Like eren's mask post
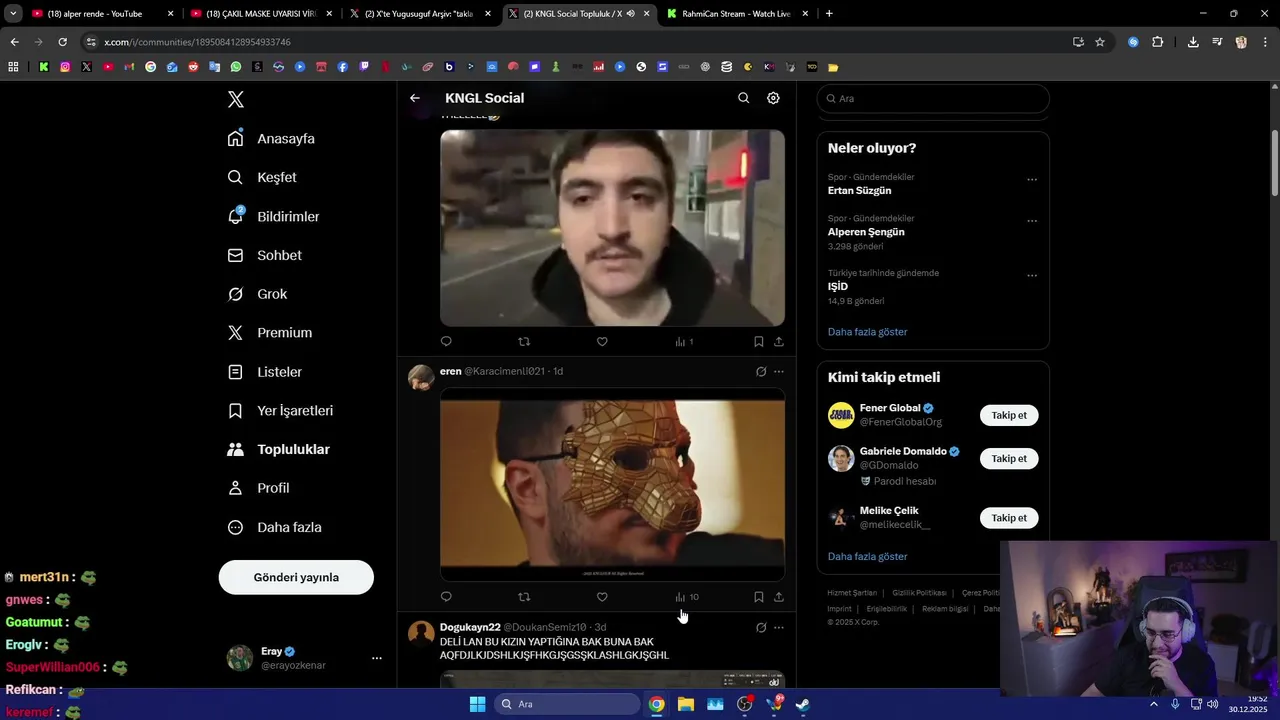 (602, 597)
